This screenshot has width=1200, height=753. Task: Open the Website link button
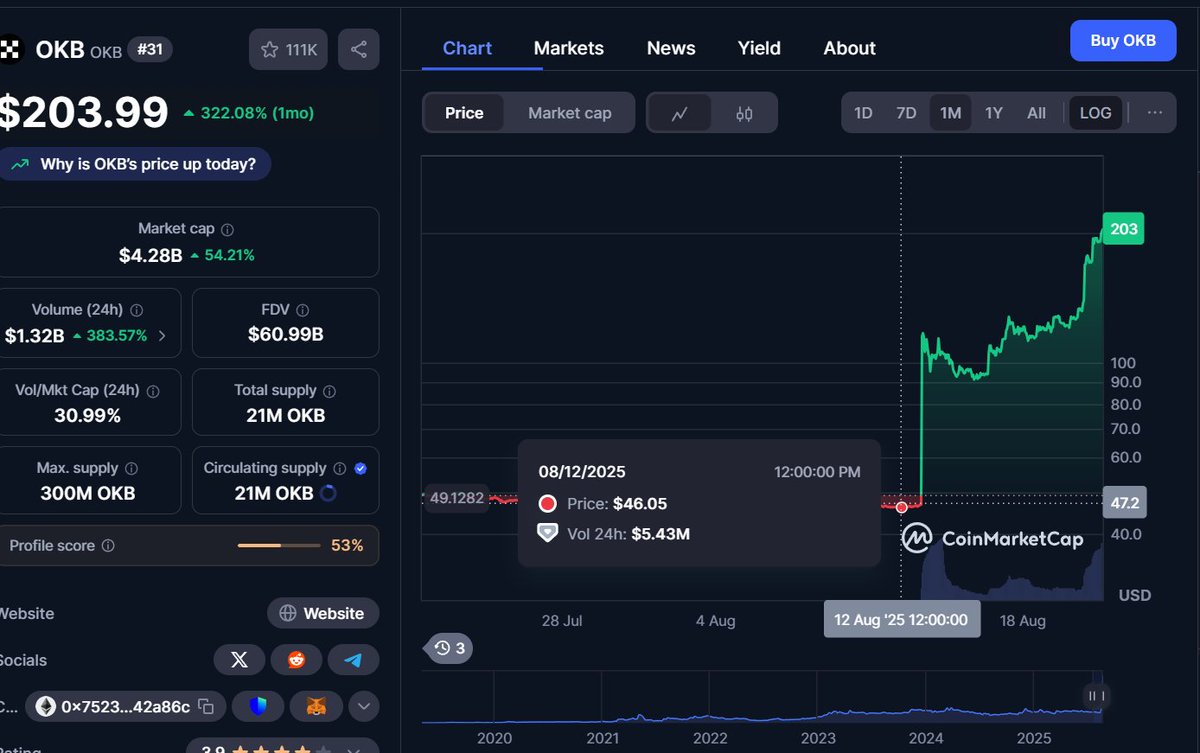pyautogui.click(x=322, y=613)
